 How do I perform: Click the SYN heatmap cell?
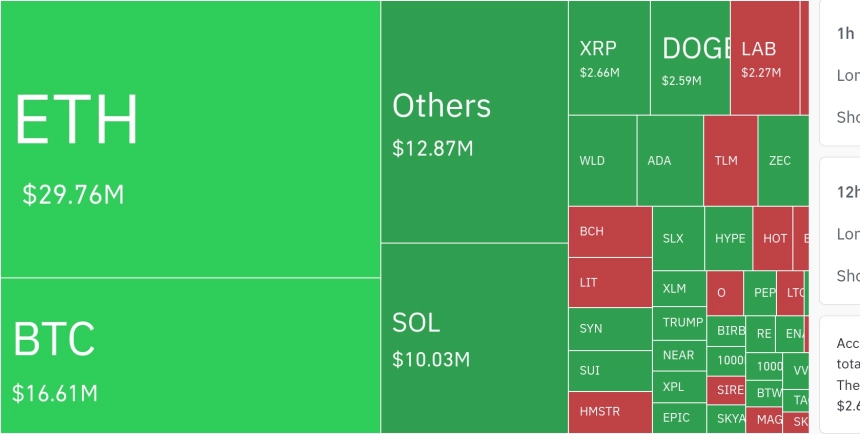click(x=610, y=329)
